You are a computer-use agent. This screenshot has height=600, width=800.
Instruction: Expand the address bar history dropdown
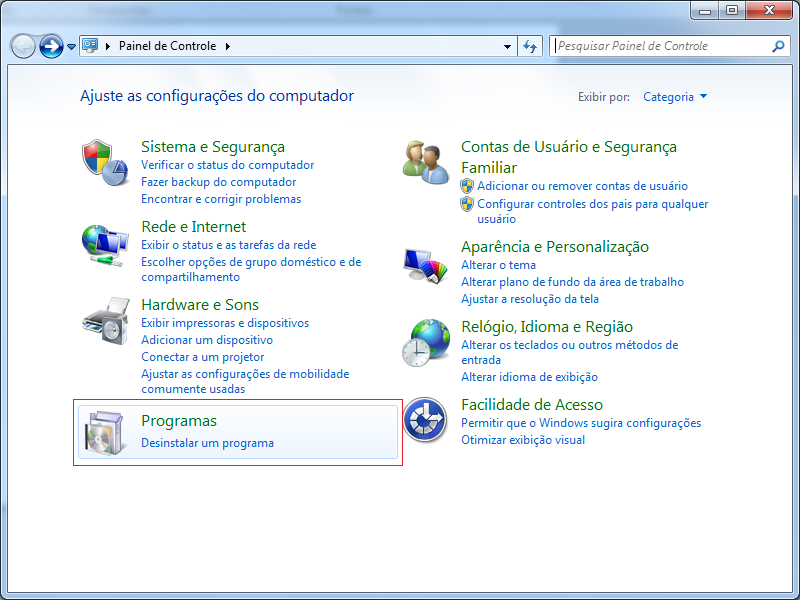[x=508, y=46]
